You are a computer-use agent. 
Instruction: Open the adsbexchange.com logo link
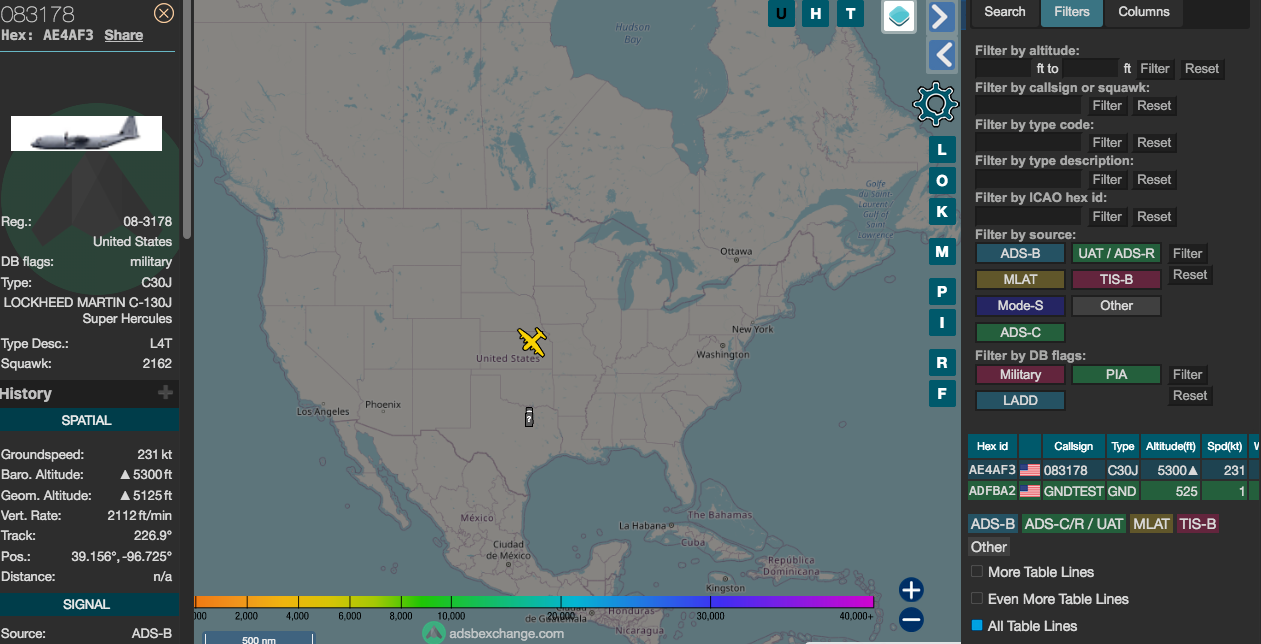tap(493, 633)
